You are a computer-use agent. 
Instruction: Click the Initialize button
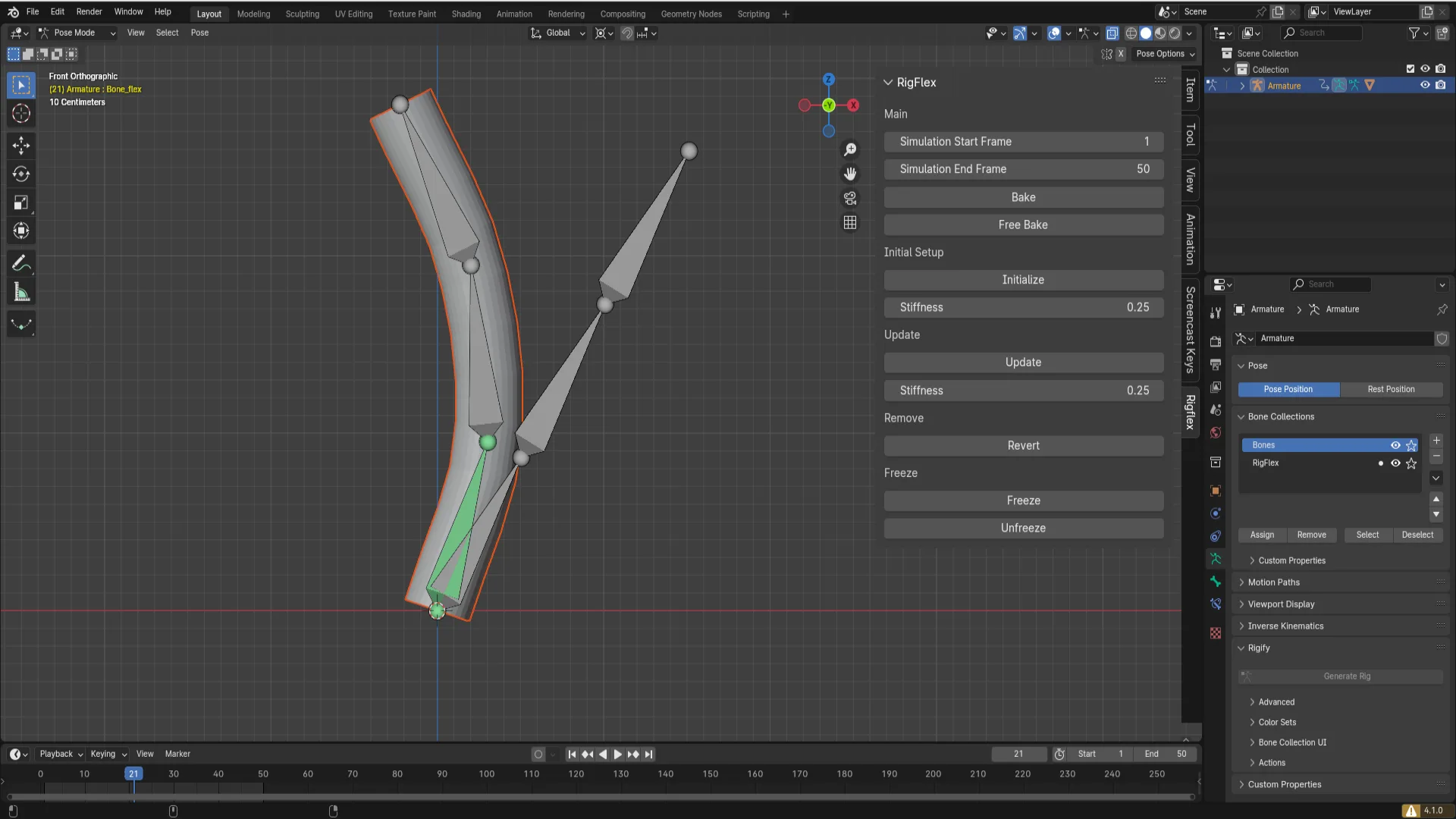(1023, 279)
